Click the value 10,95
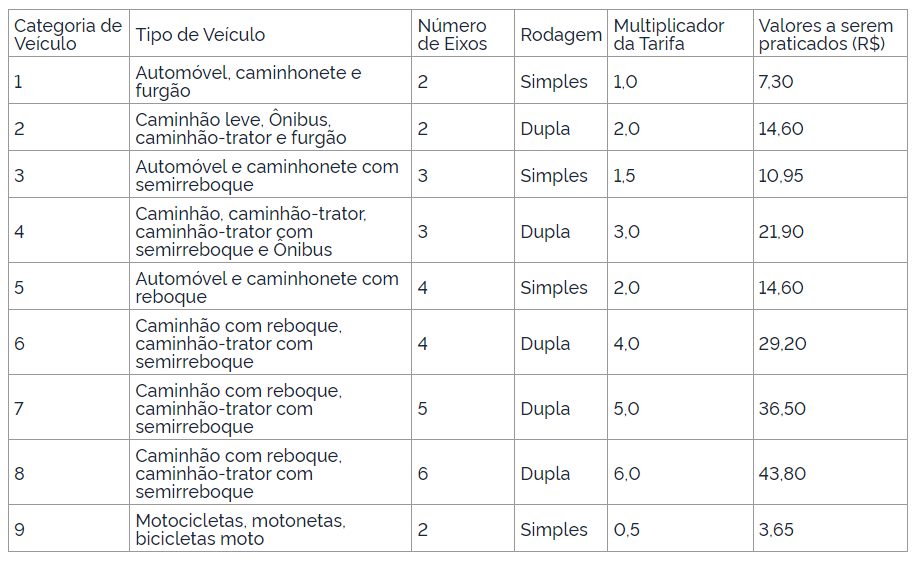Image resolution: width=919 pixels, height=562 pixels. tap(781, 176)
